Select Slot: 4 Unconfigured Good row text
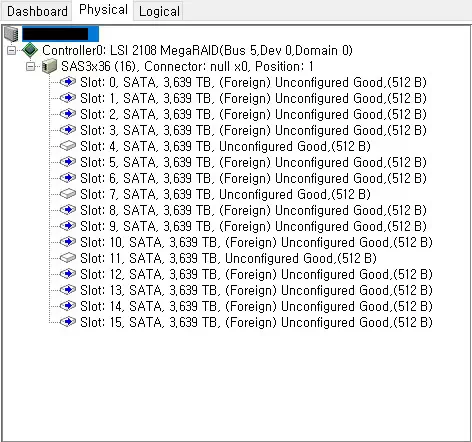 225,146
